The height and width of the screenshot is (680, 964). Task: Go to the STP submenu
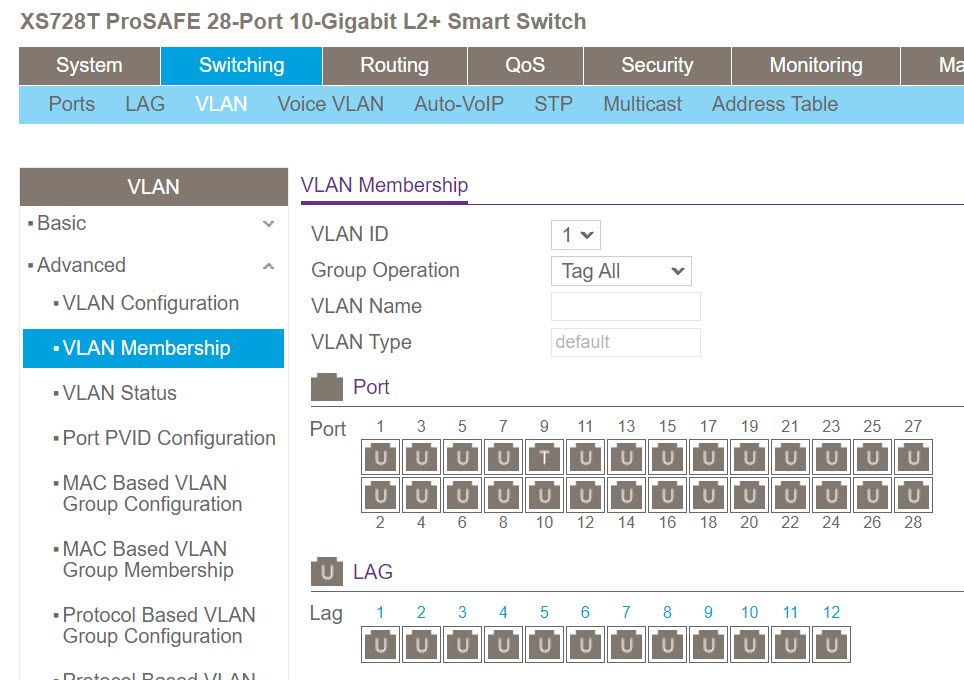point(553,104)
